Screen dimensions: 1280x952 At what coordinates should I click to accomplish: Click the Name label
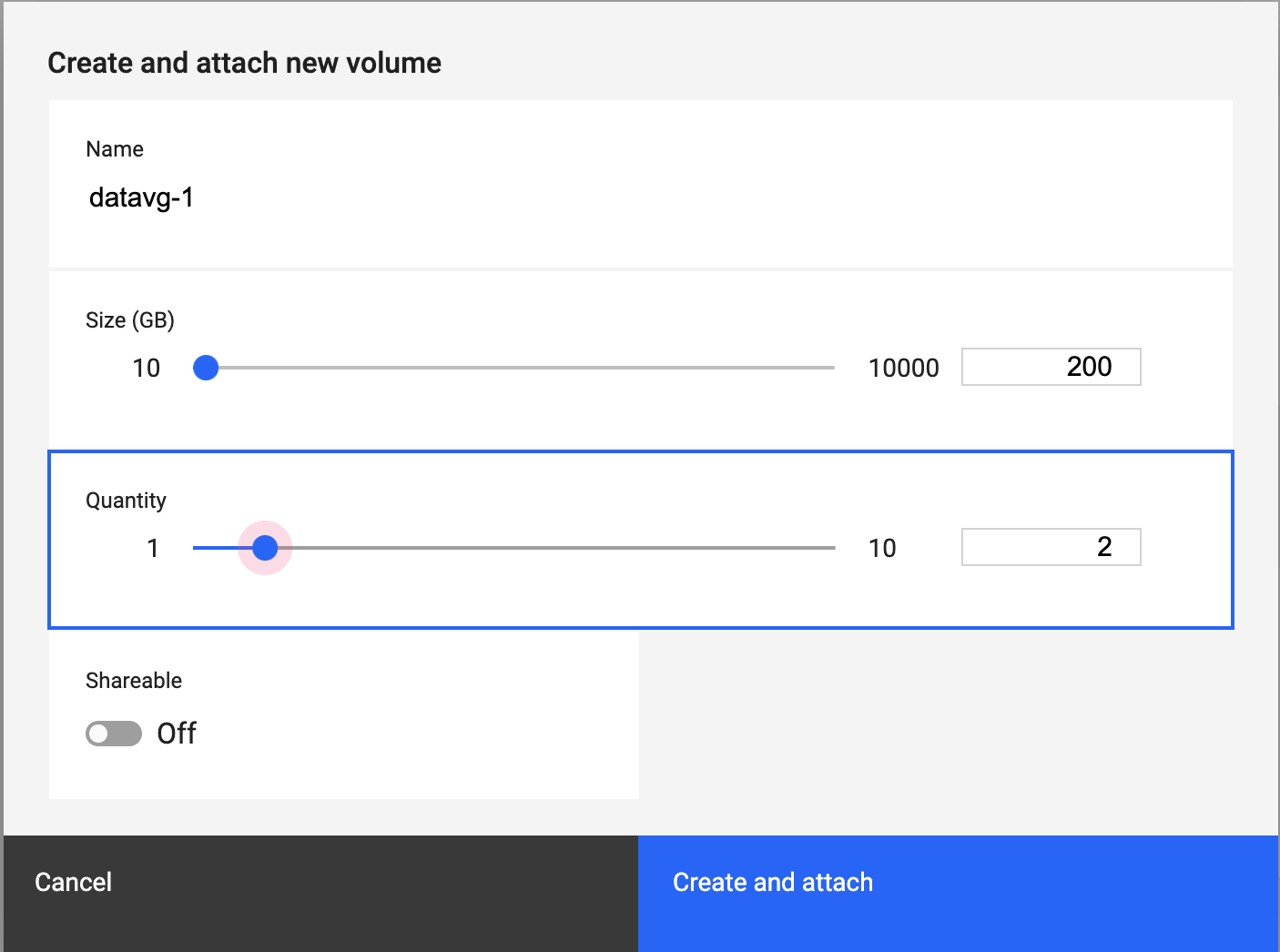[x=115, y=148]
